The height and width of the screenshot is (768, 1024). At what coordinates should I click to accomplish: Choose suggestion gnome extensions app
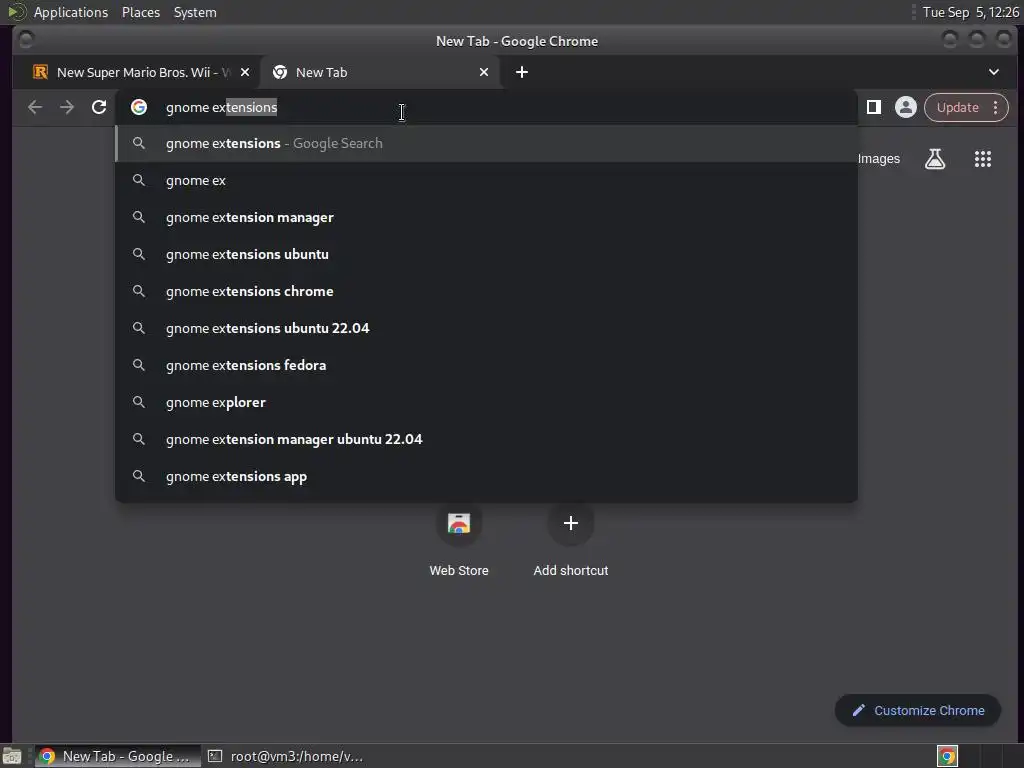486,476
